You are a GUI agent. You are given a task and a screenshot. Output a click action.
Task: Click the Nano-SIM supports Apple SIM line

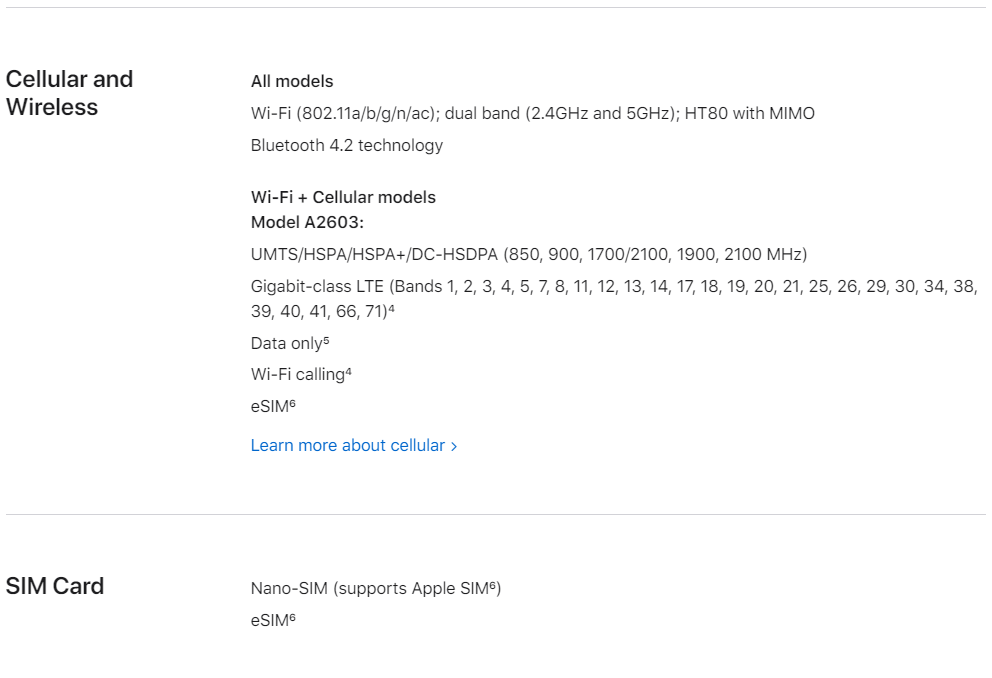[x=376, y=588]
